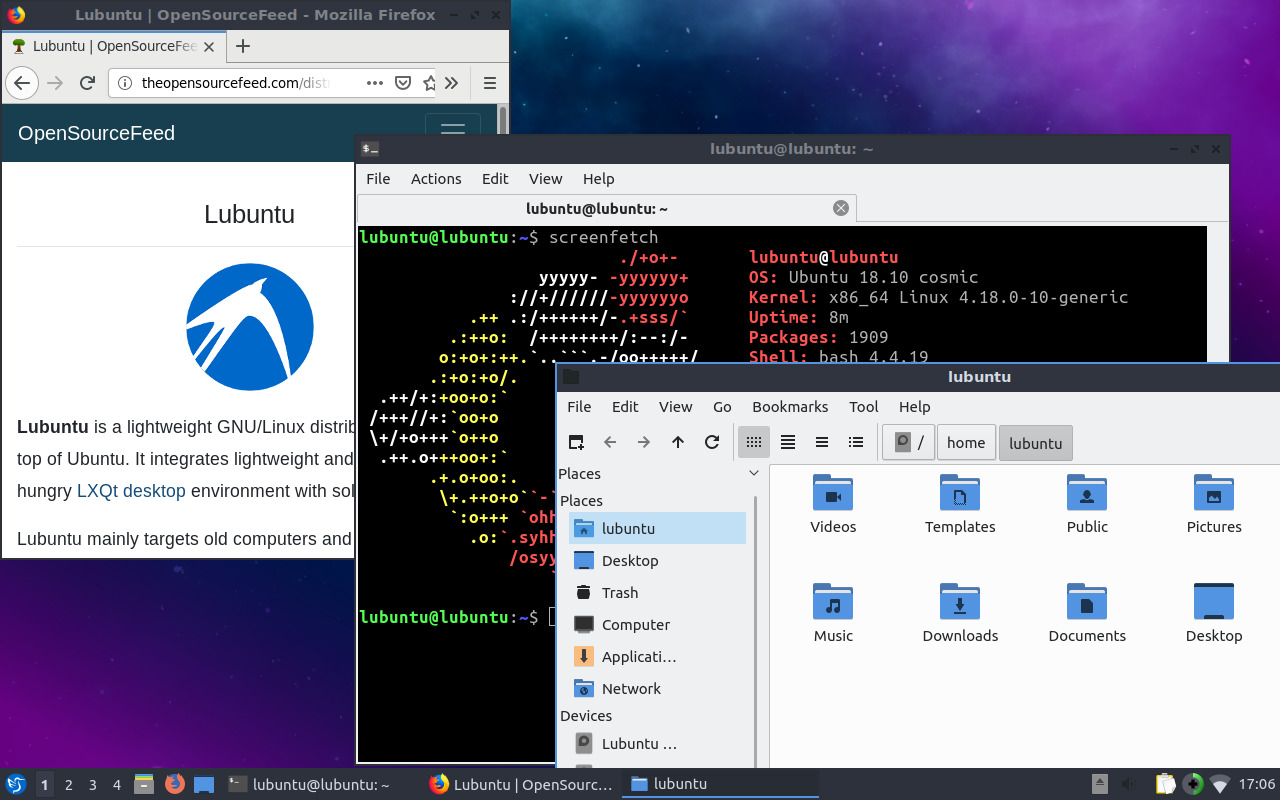
Task: Switch file manager to detailed list view
Action: pyautogui.click(x=855, y=441)
